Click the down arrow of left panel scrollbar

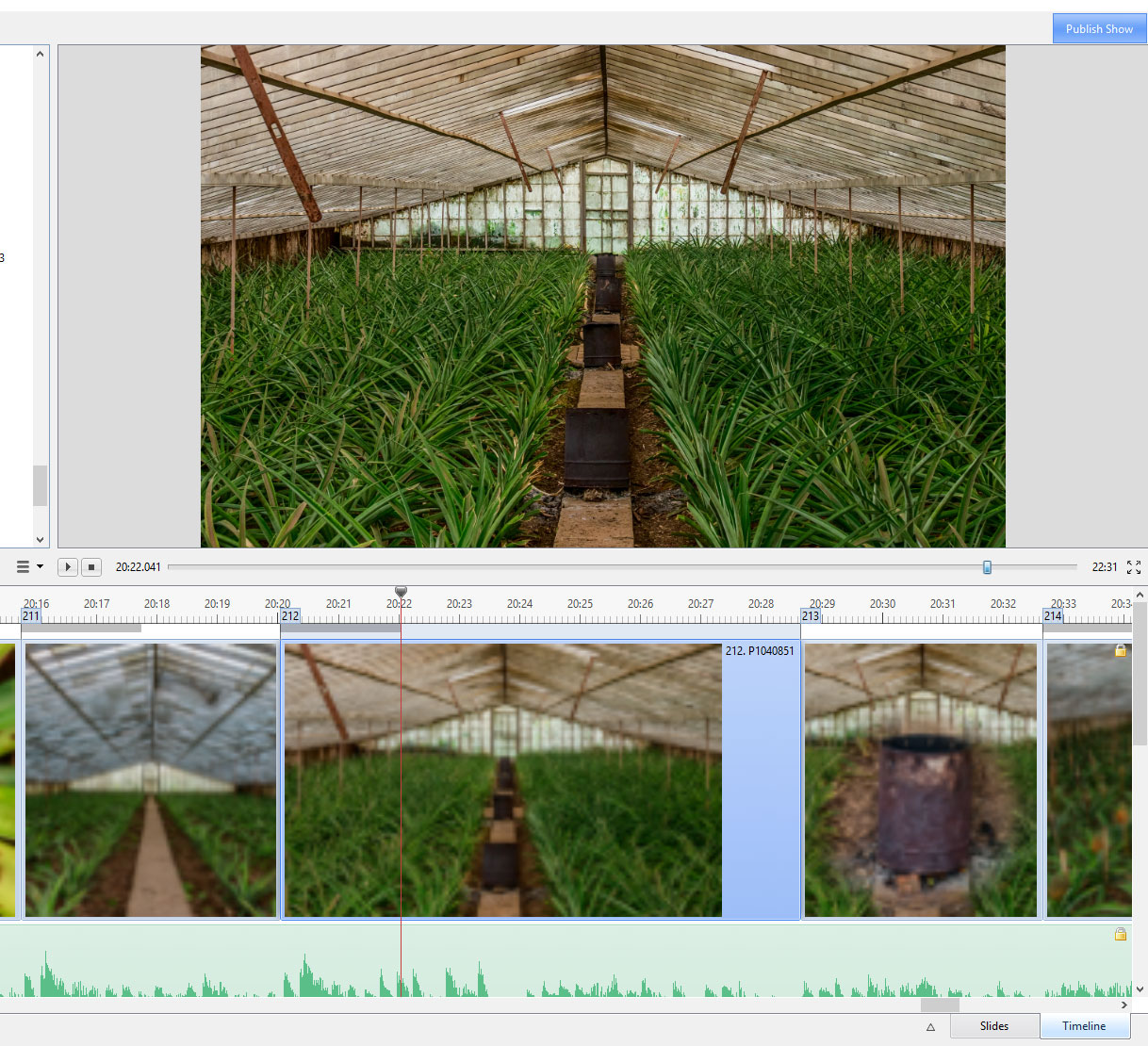(40, 540)
